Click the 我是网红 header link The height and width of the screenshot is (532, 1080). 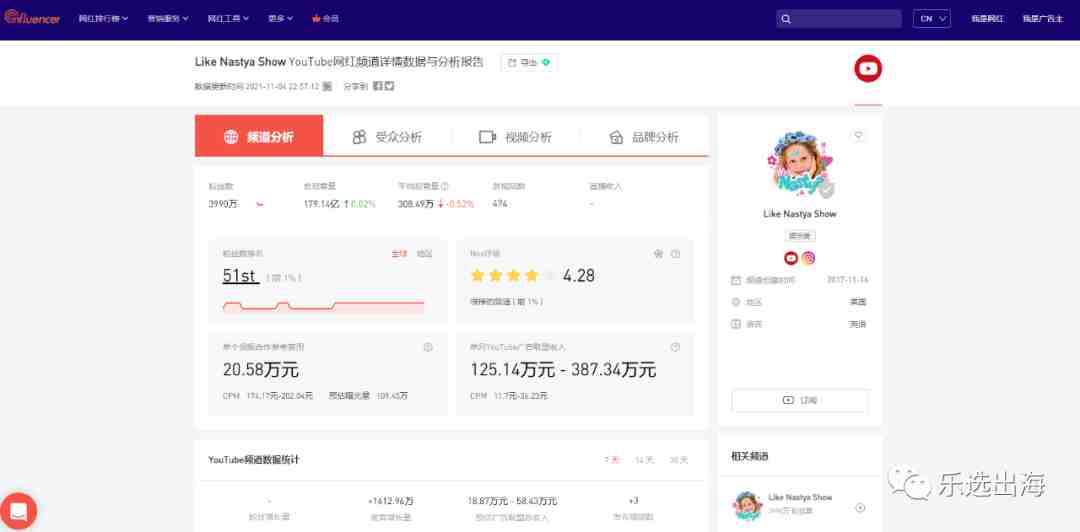click(988, 19)
